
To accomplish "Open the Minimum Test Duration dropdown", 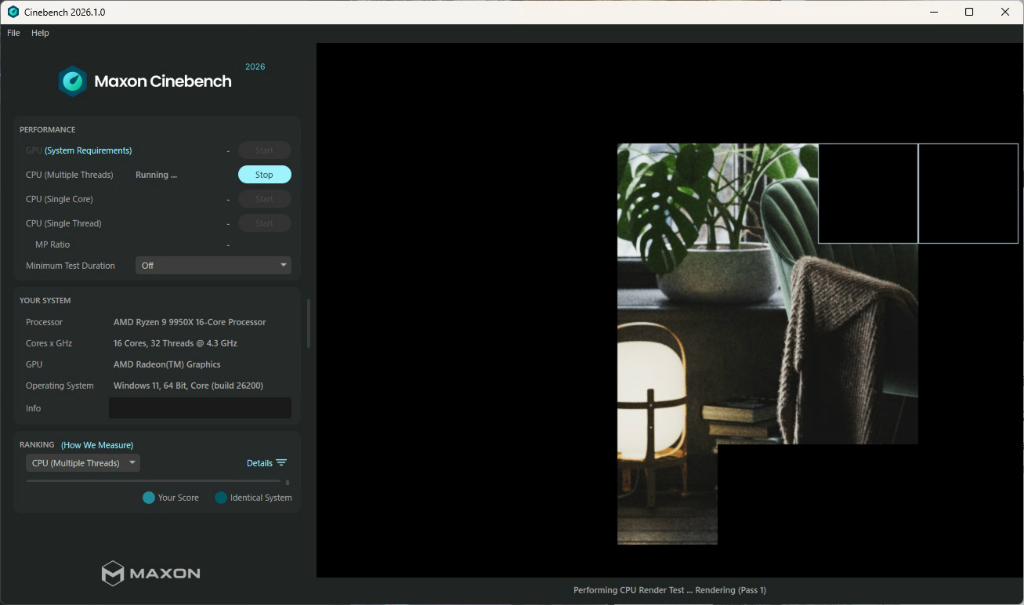I will tap(213, 265).
